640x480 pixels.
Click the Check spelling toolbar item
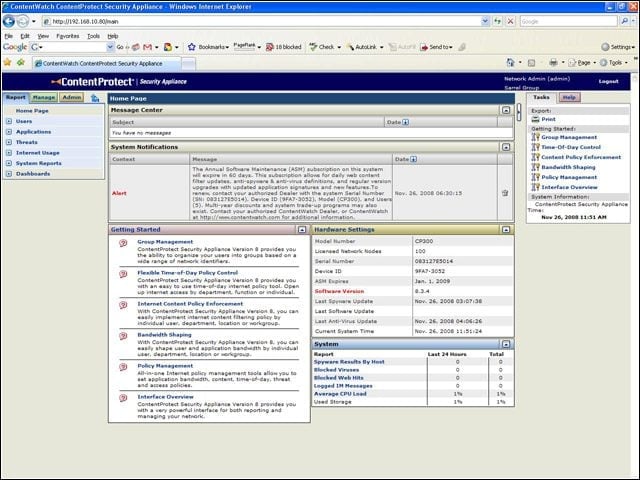pyautogui.click(x=322, y=47)
